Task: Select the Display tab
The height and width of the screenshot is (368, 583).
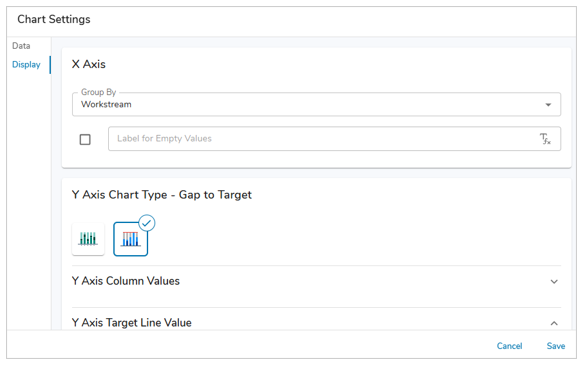Action: pos(26,65)
